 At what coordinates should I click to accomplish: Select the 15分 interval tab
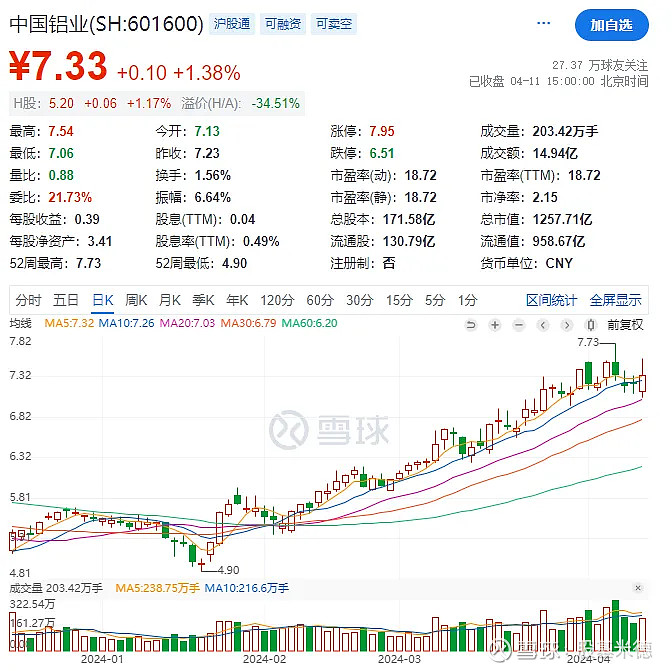pos(399,300)
